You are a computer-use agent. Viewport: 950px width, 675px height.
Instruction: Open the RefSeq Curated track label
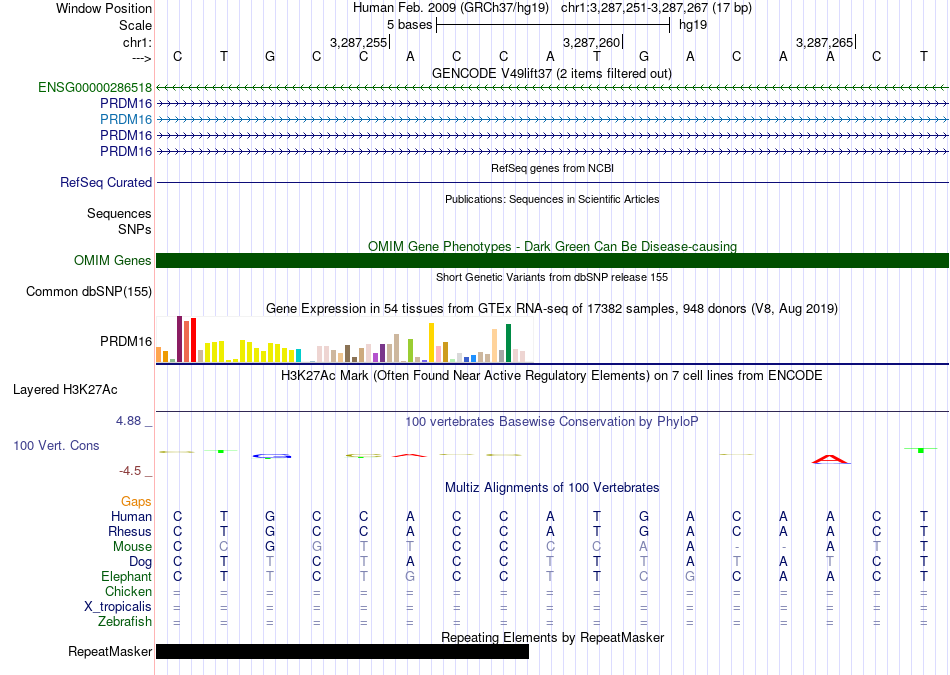[x=106, y=182]
